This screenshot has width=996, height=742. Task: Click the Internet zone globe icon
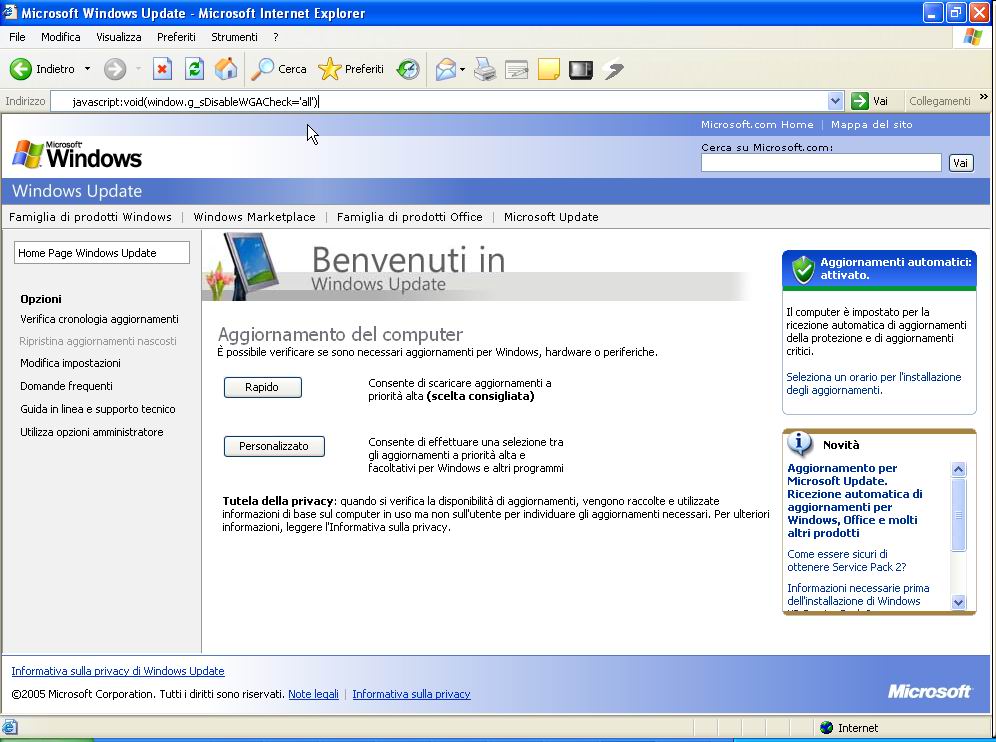tap(826, 727)
